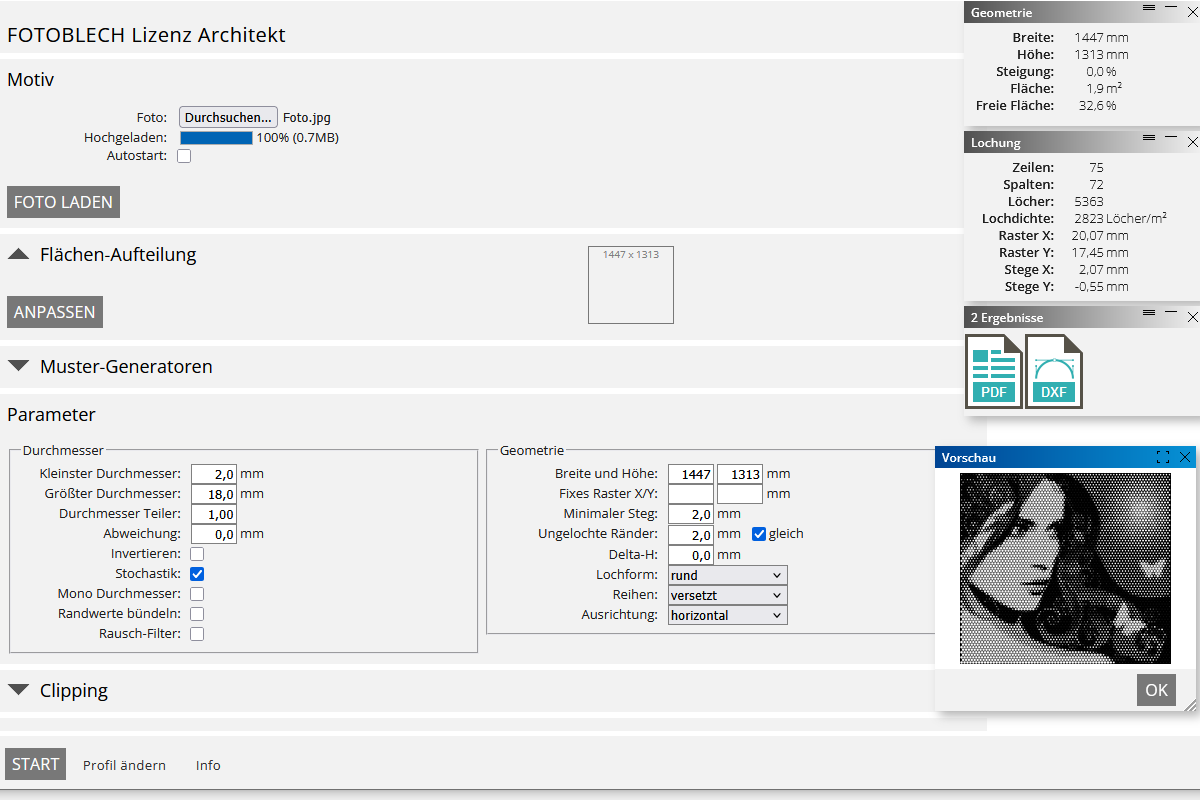The height and width of the screenshot is (800, 1200).
Task: Select the Delta-H input field
Action: pos(691,554)
